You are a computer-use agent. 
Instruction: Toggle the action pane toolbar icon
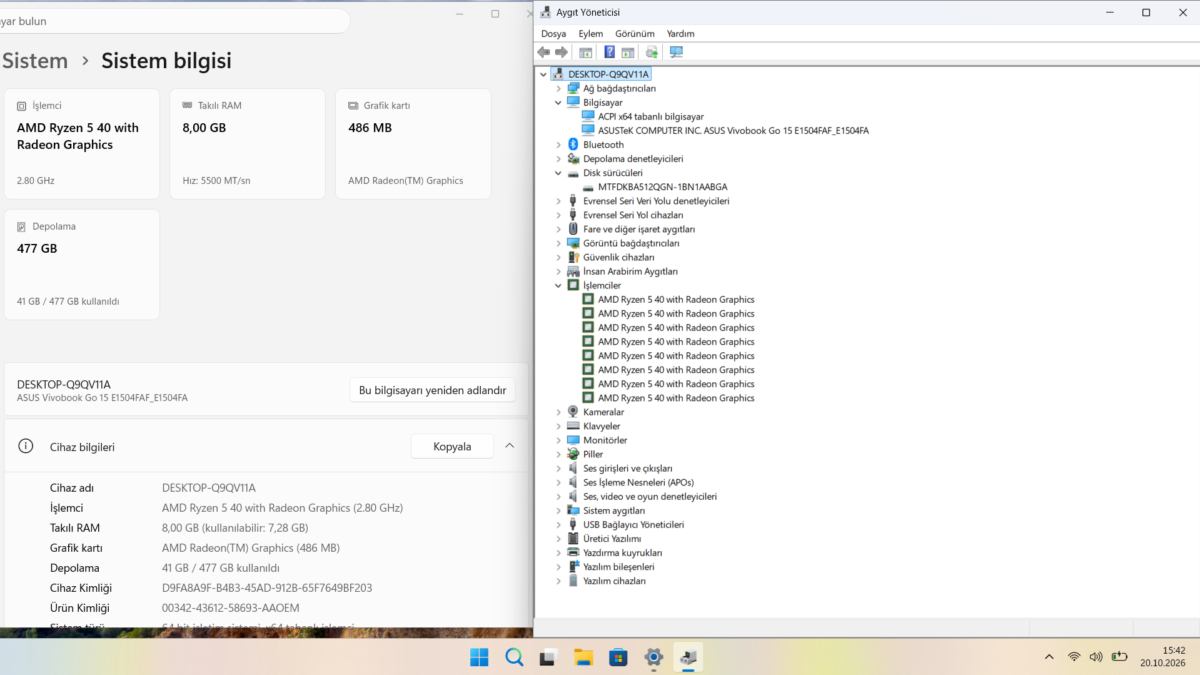pos(628,52)
